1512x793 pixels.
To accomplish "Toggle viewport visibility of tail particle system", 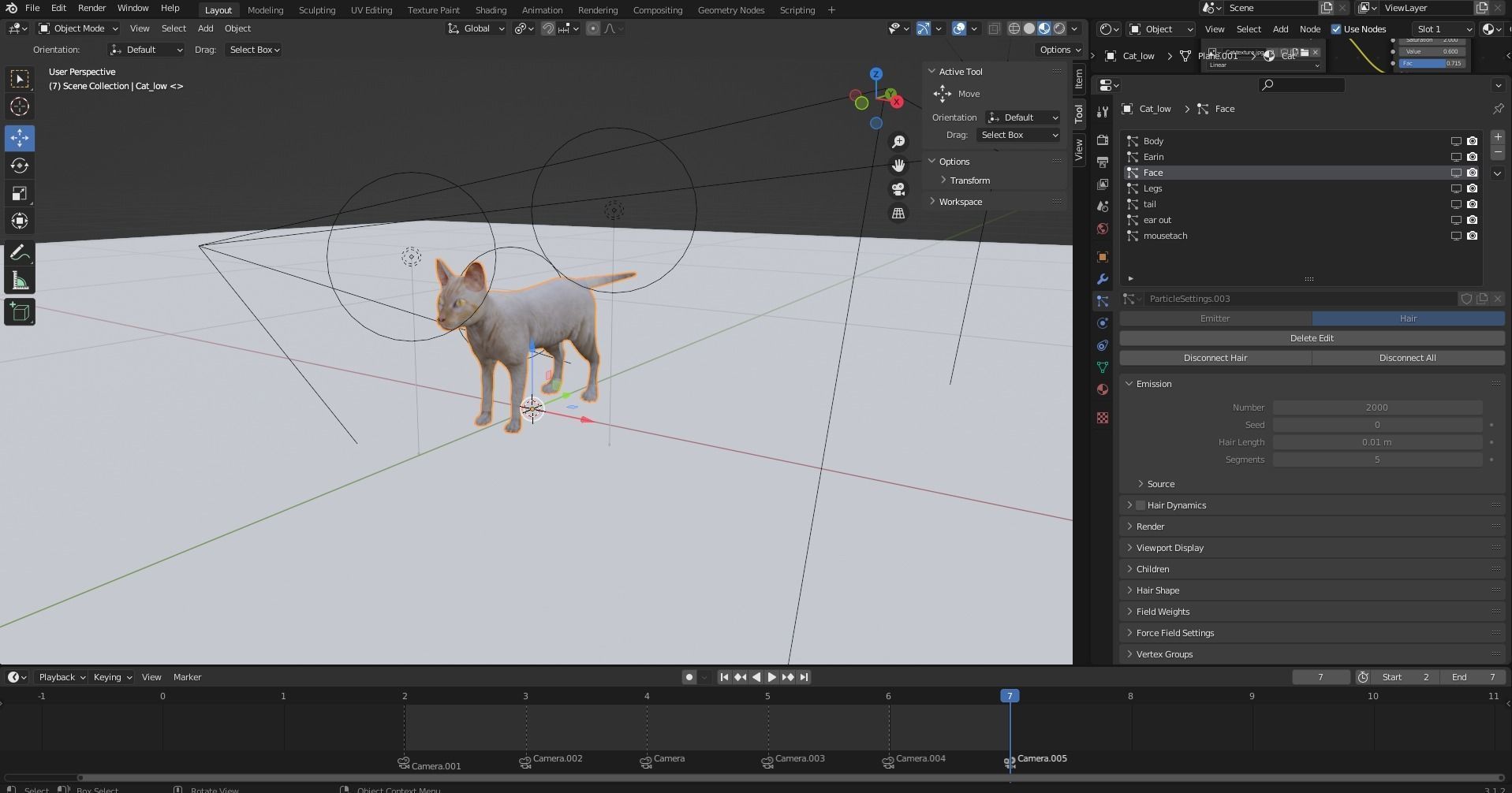I will (1456, 204).
